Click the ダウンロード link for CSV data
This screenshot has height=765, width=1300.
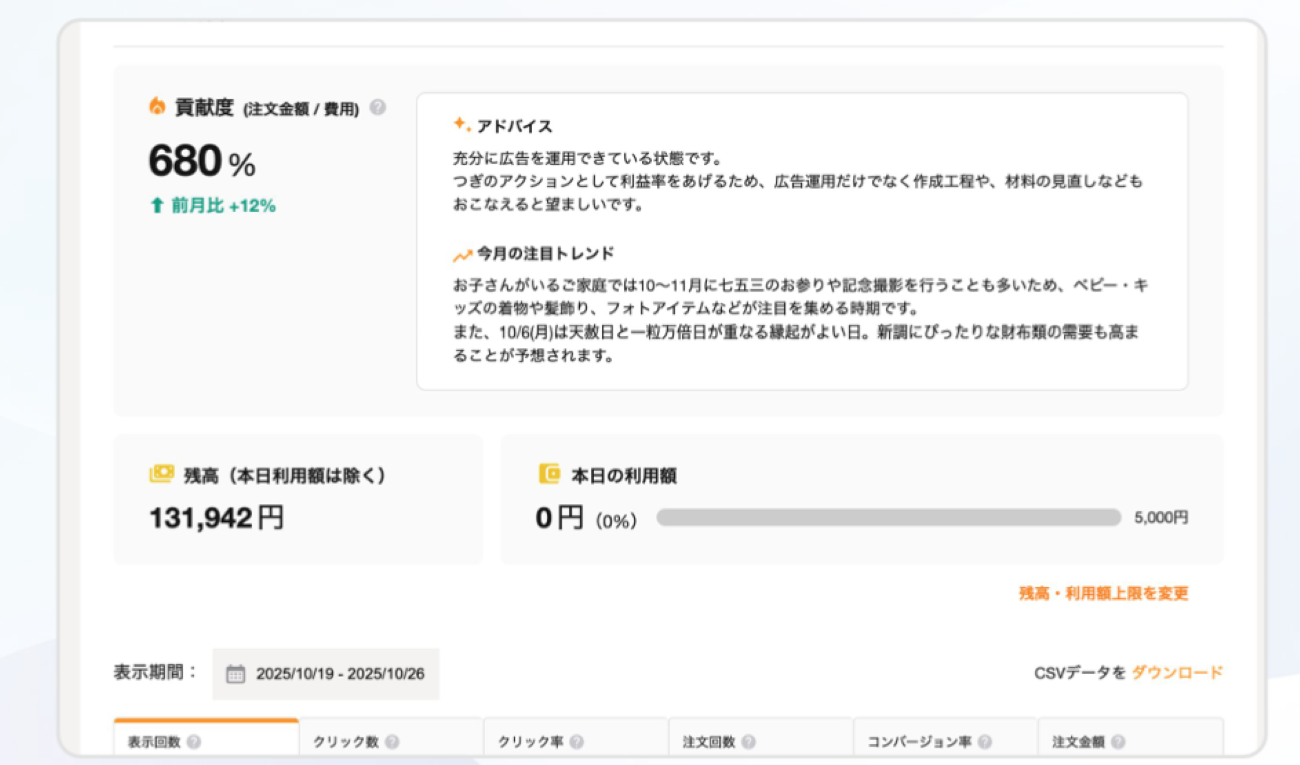1177,673
